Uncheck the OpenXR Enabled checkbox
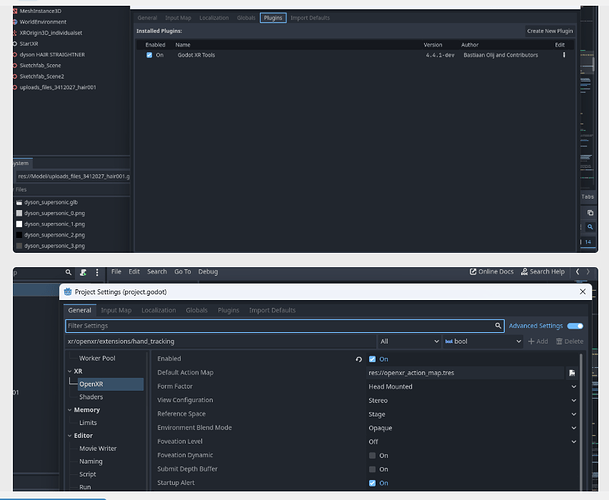Image resolution: width=609 pixels, height=500 pixels. click(x=373, y=358)
